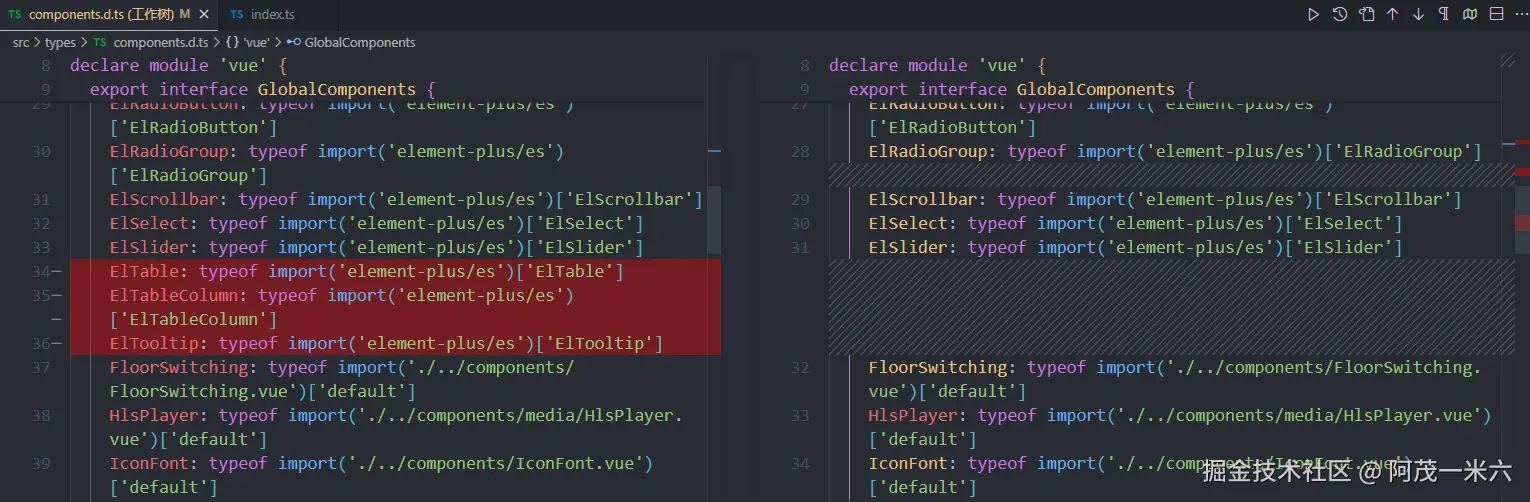Image resolution: width=1530 pixels, height=502 pixels.
Task: Click the red marker in the diff overview ruler
Action: pos(1522,223)
